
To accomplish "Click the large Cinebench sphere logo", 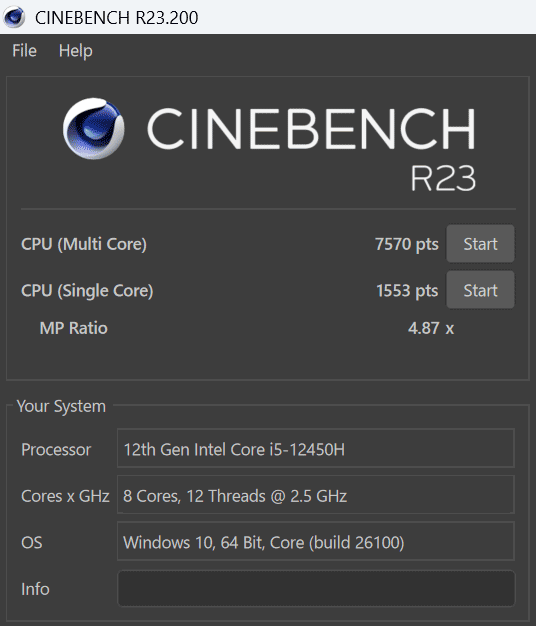I will (94, 129).
